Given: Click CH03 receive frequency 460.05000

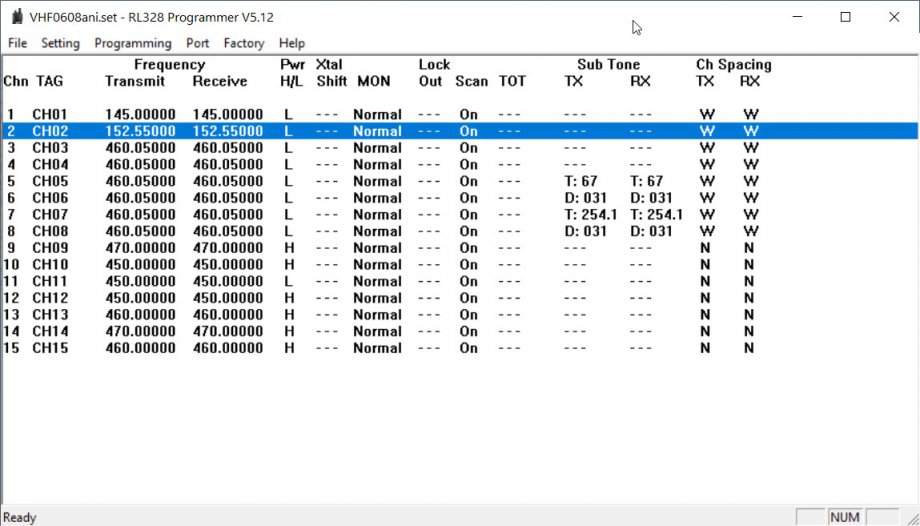Looking at the screenshot, I should (228, 148).
